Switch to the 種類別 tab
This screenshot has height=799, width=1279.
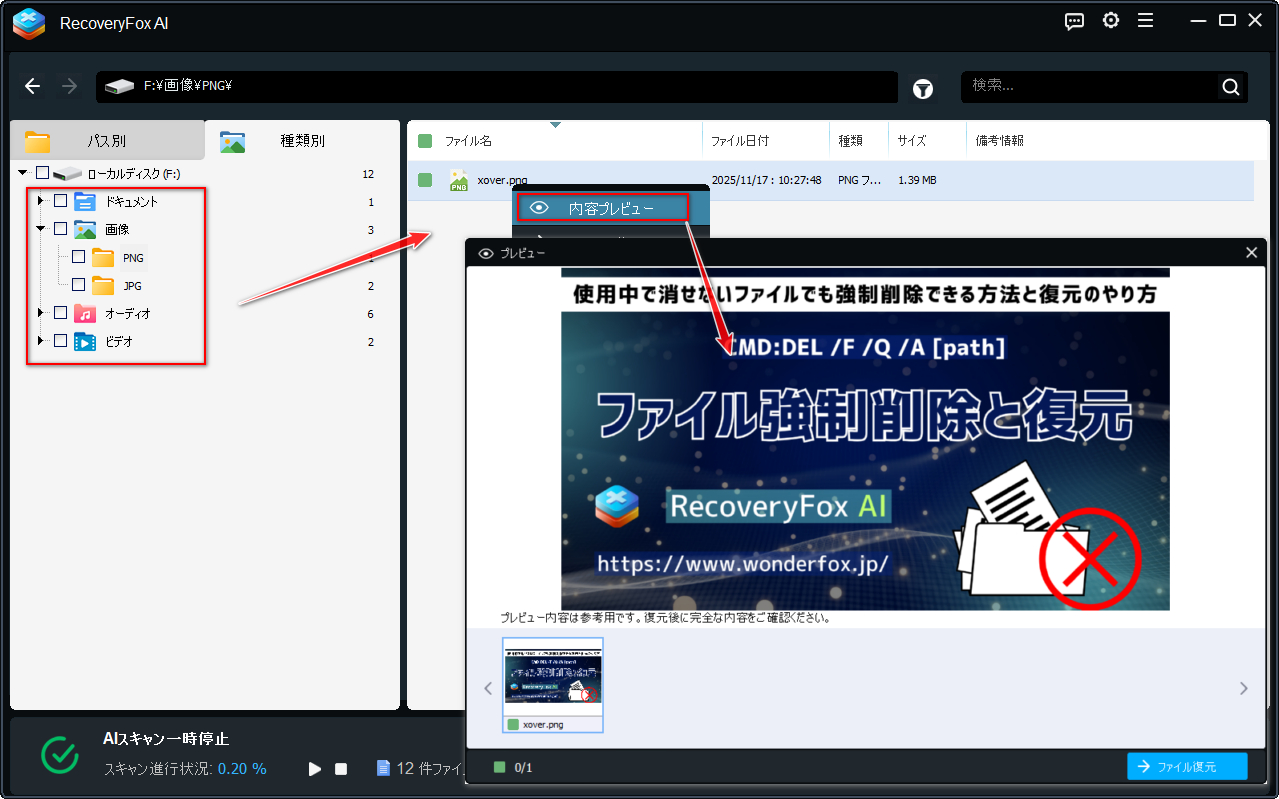pyautogui.click(x=302, y=139)
